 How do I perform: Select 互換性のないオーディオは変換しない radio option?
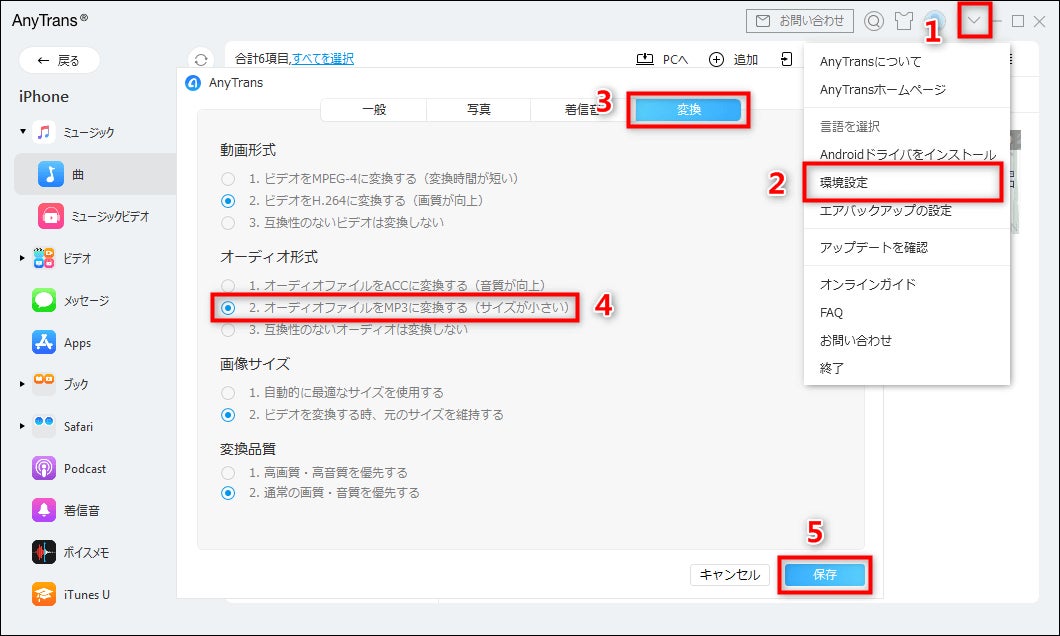[228, 329]
